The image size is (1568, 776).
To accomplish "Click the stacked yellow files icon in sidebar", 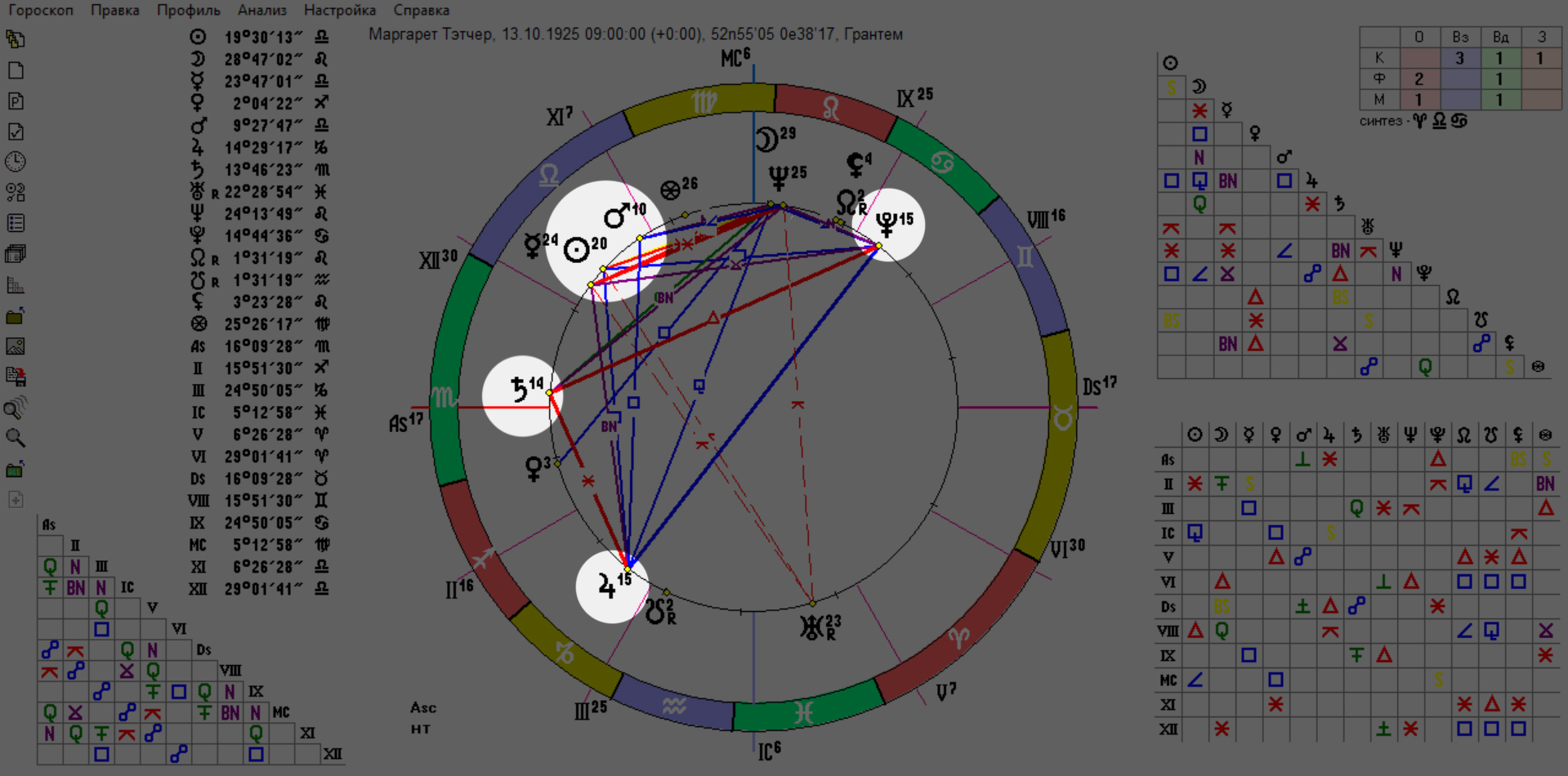I will click(16, 39).
